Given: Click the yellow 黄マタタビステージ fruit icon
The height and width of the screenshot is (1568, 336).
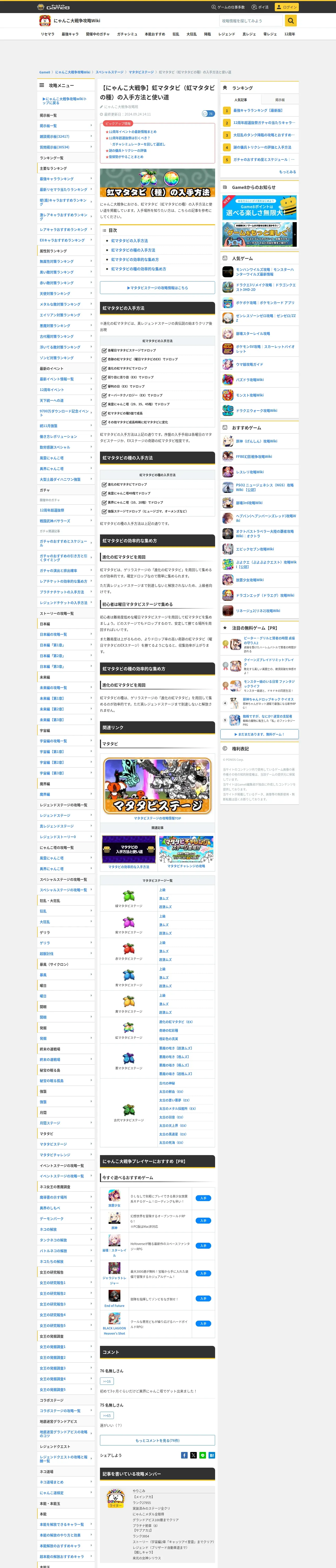Looking at the screenshot, I should 129,1002.
